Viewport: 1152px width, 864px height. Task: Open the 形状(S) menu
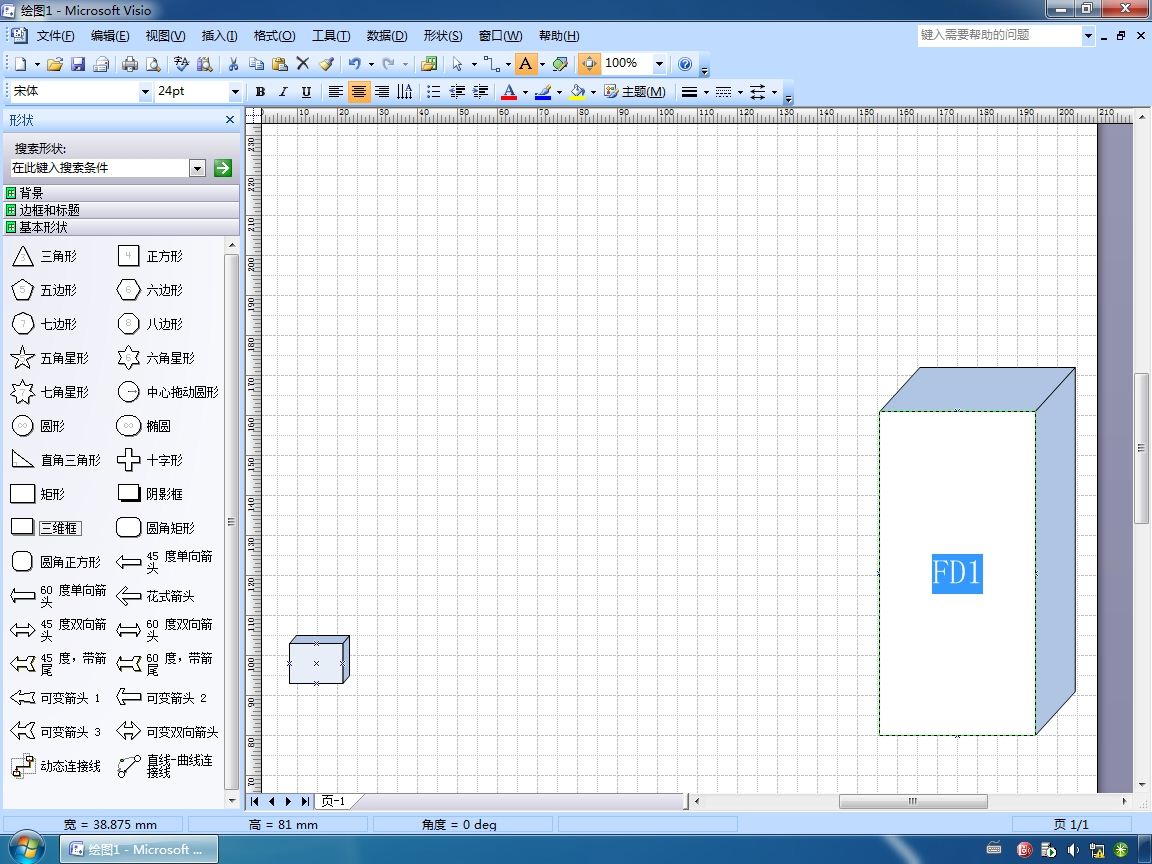click(x=442, y=36)
